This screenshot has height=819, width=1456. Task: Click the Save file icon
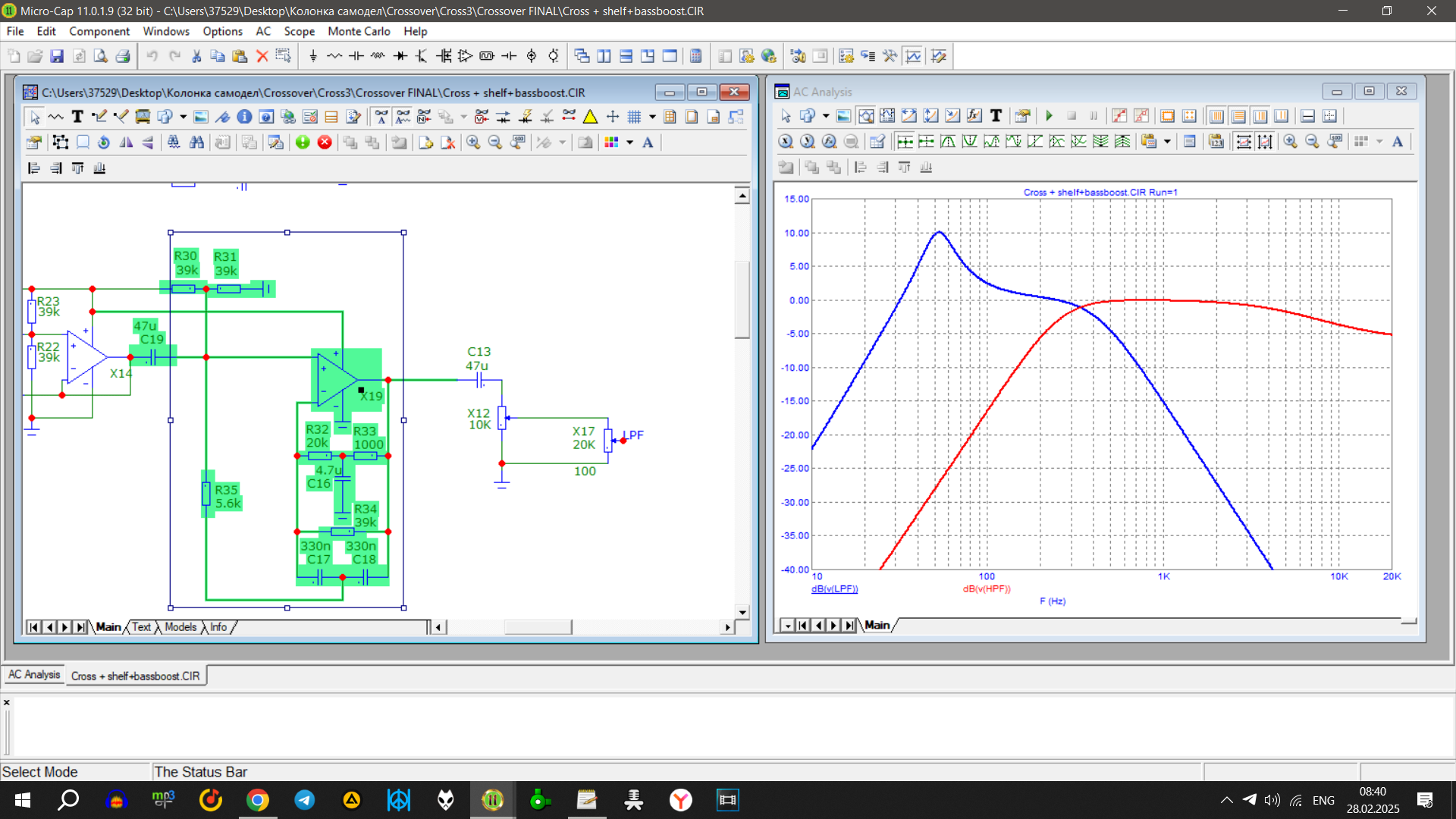[x=57, y=56]
